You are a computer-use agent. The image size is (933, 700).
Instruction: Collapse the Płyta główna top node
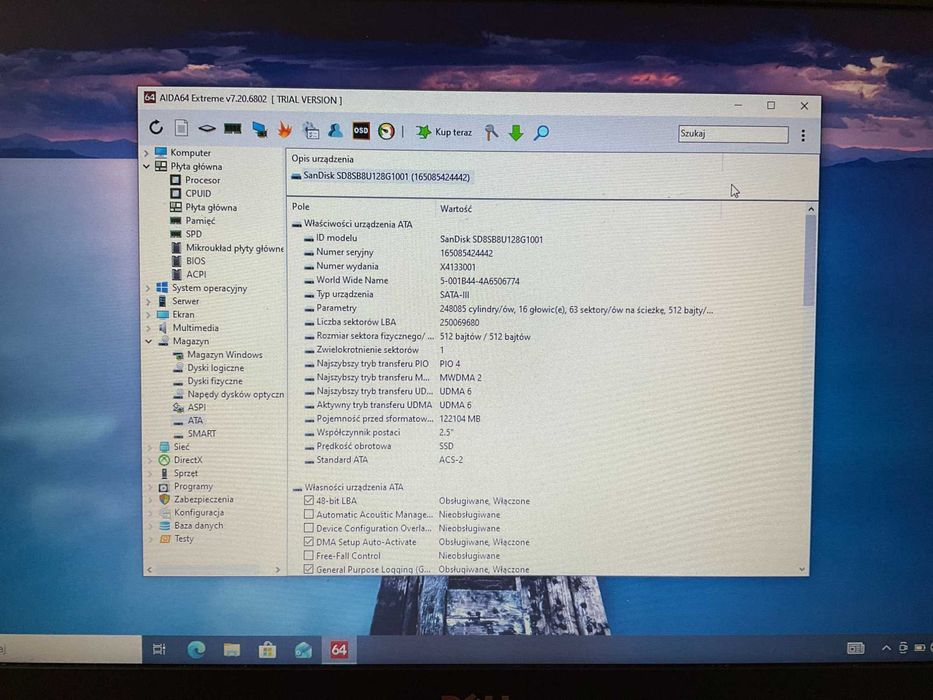coord(146,167)
